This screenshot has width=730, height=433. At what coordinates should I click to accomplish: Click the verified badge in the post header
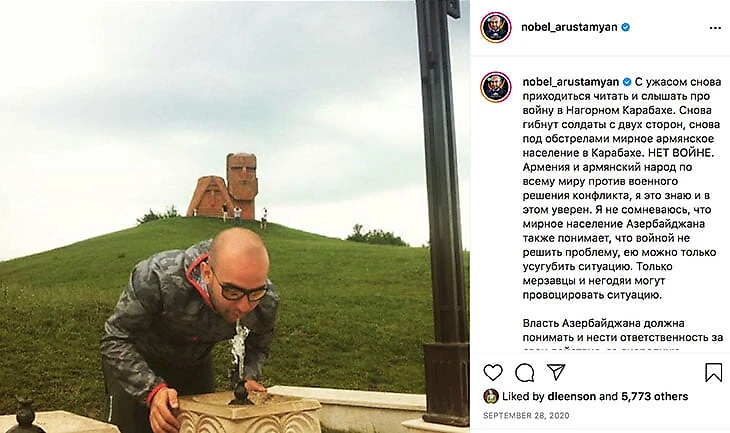(x=626, y=27)
